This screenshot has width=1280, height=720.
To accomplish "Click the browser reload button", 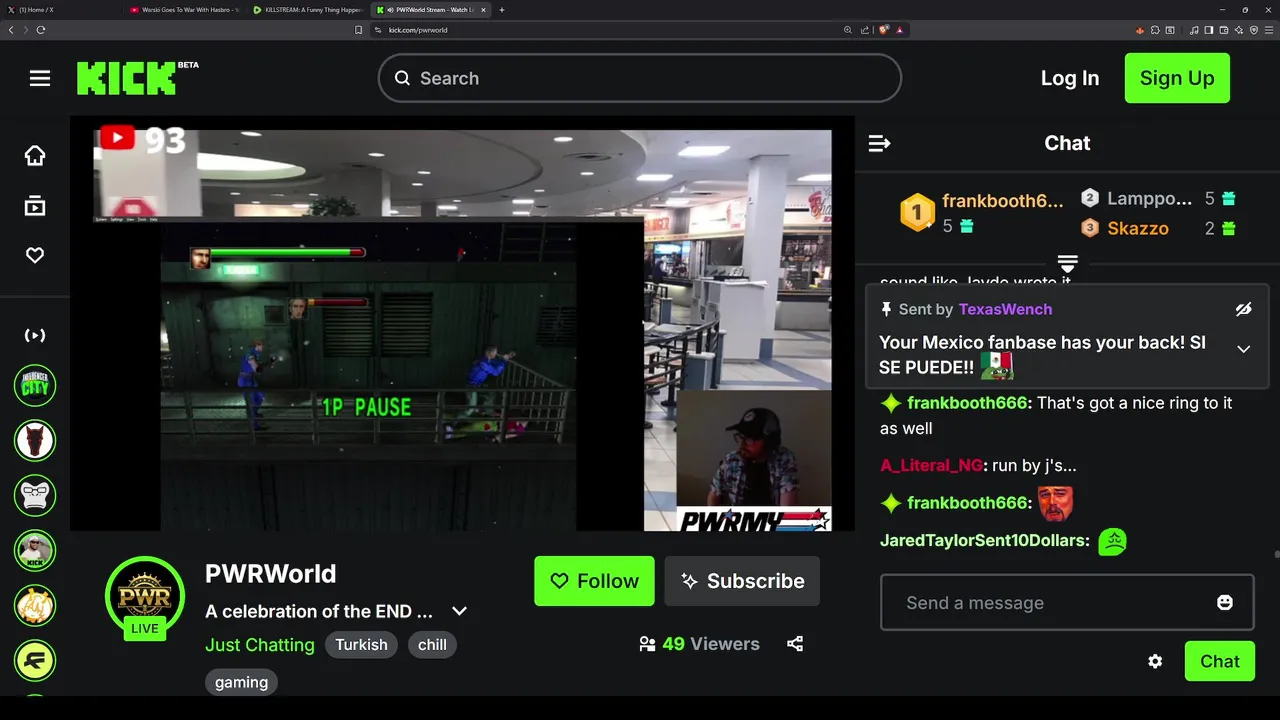I will click(41, 30).
